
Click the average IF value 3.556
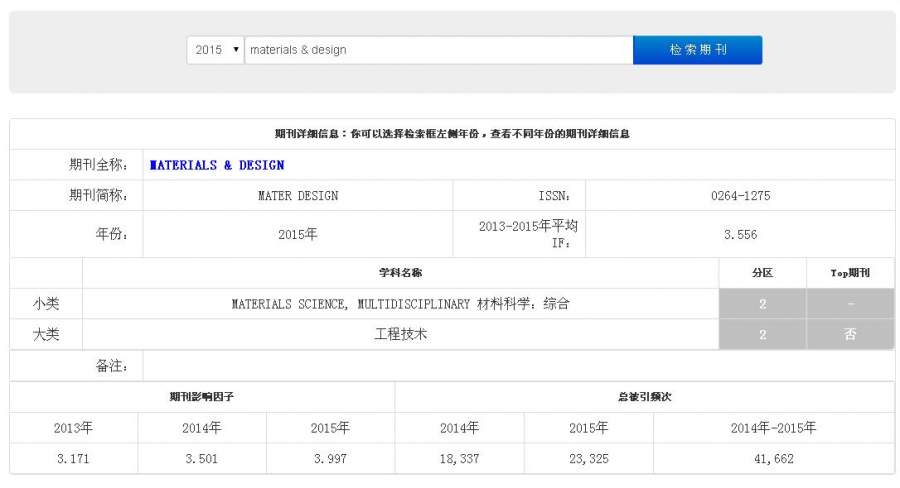[740, 234]
